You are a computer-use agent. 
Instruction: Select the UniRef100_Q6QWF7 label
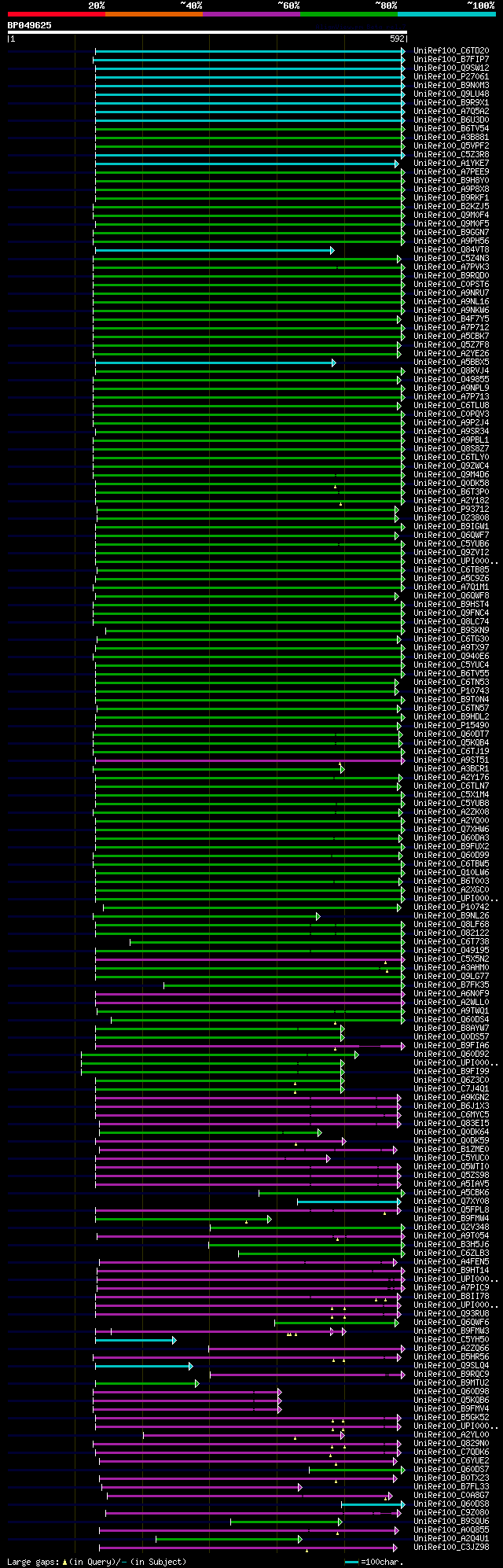451,536
